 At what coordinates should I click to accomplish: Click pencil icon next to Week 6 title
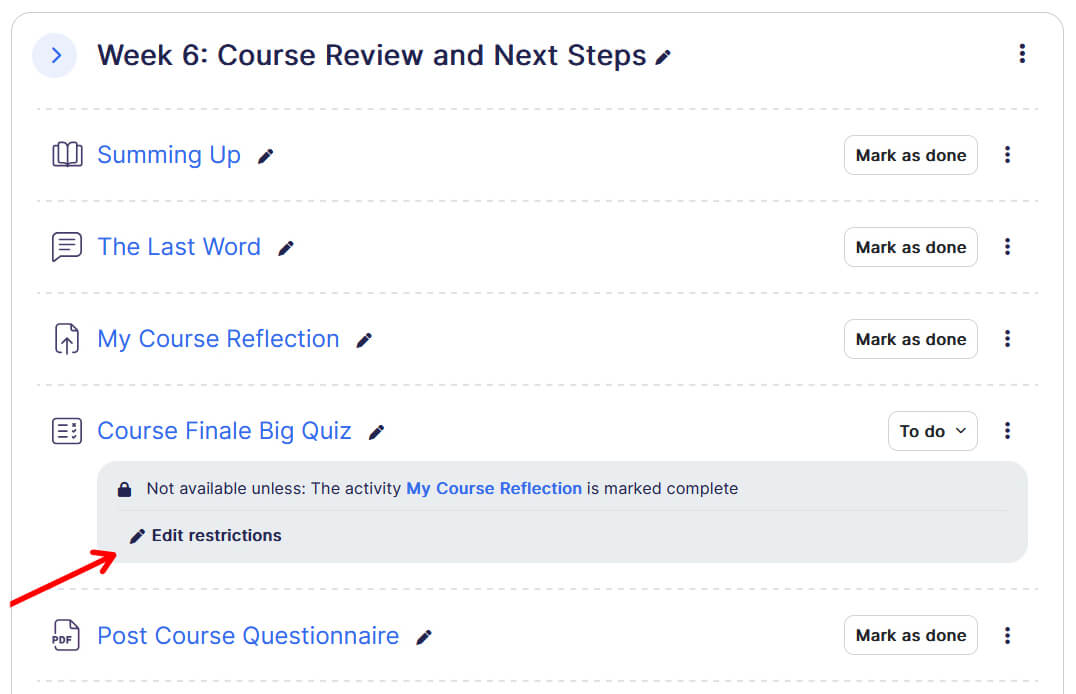click(x=663, y=58)
